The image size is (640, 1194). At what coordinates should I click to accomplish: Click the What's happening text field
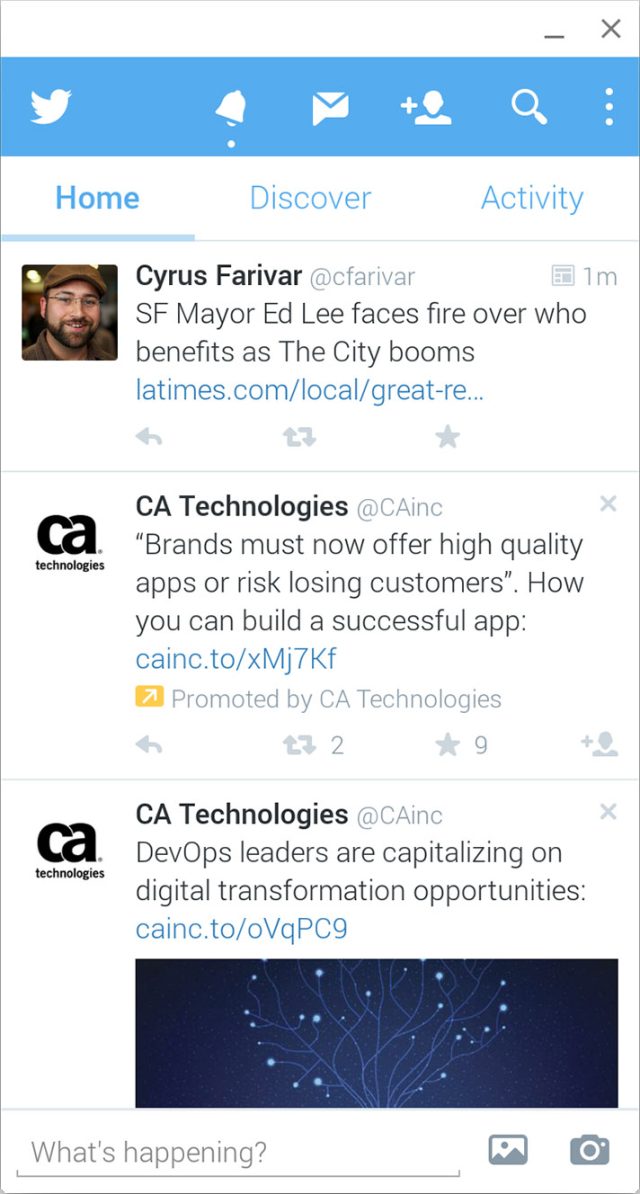238,1152
